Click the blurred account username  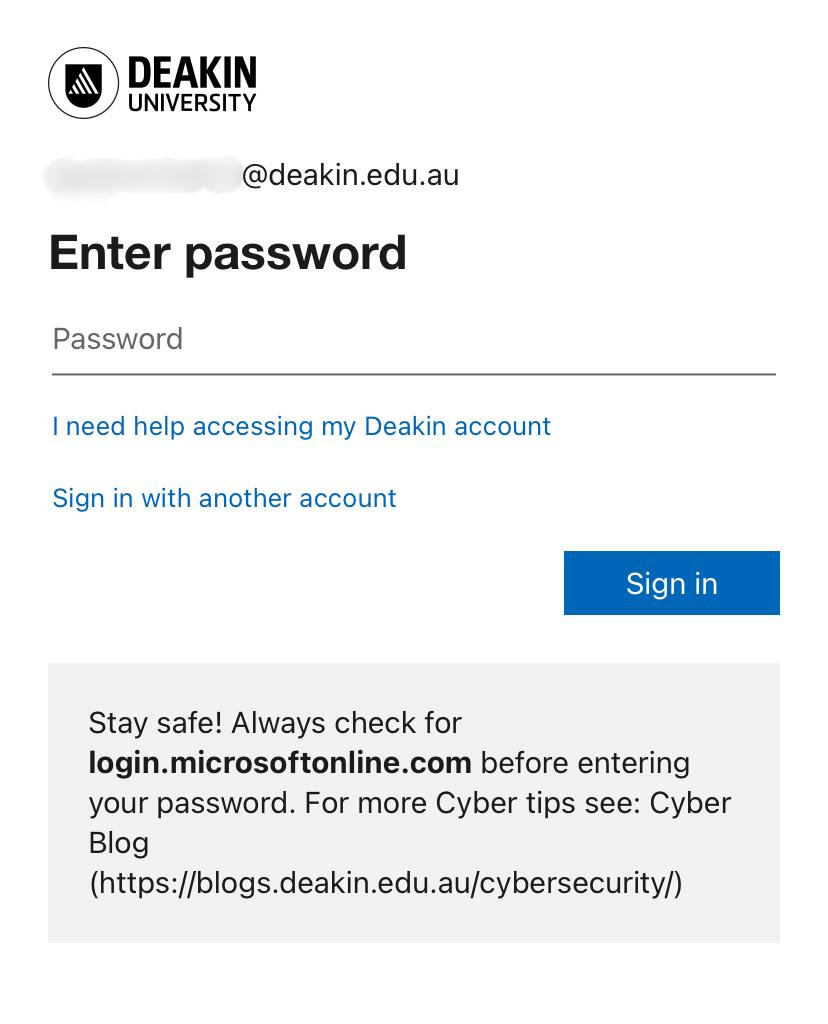[143, 175]
